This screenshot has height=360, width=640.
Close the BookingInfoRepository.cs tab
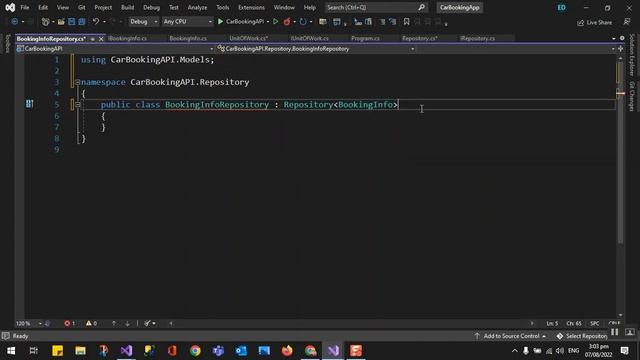101,39
